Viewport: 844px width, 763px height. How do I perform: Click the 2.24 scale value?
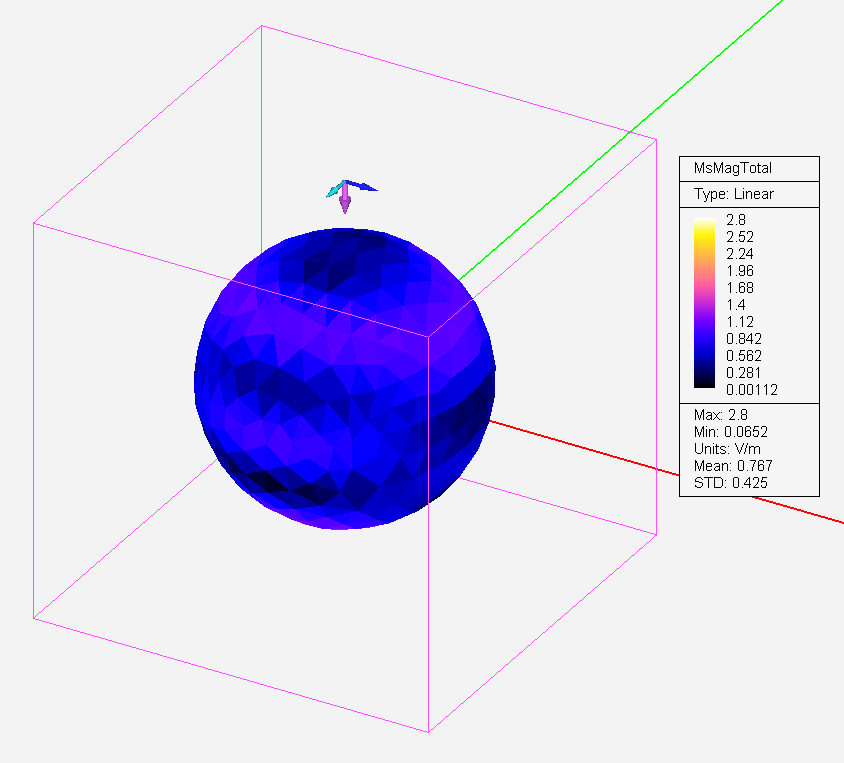[740, 254]
